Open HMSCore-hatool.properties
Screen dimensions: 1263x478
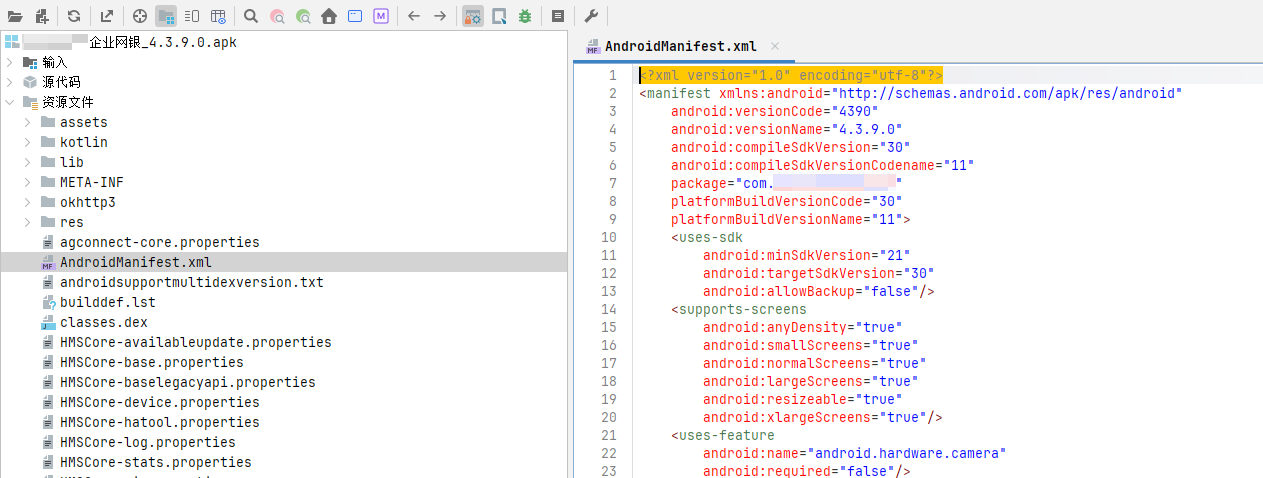(x=159, y=422)
